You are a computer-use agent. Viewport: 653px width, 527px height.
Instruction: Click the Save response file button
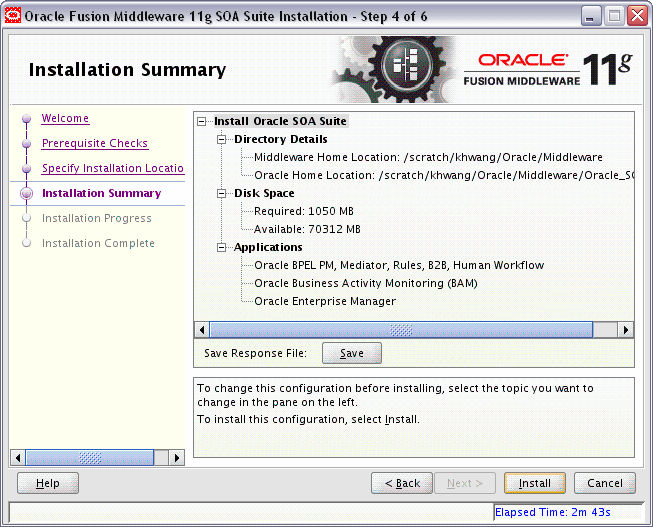351,353
